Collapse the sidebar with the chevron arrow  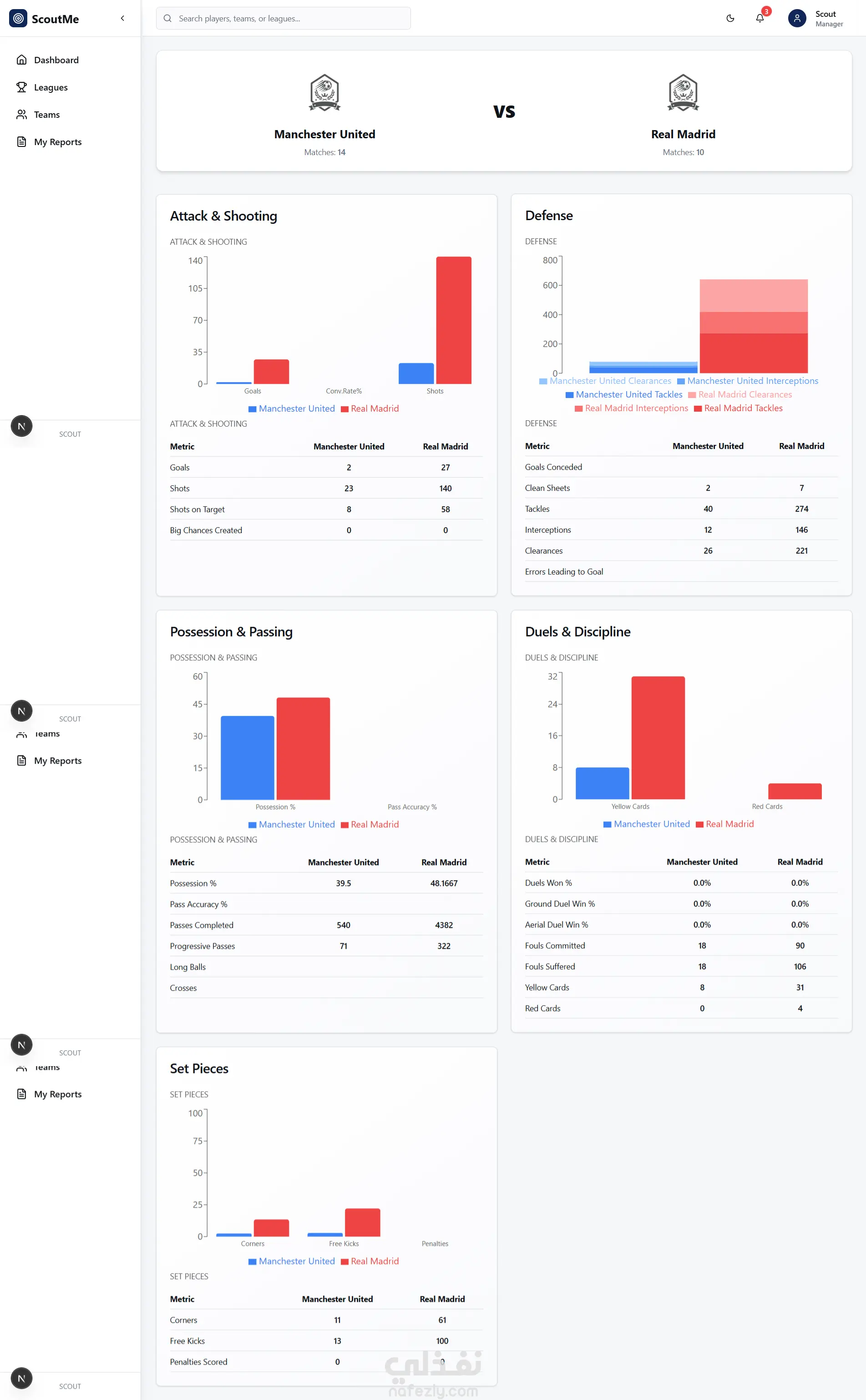point(122,18)
